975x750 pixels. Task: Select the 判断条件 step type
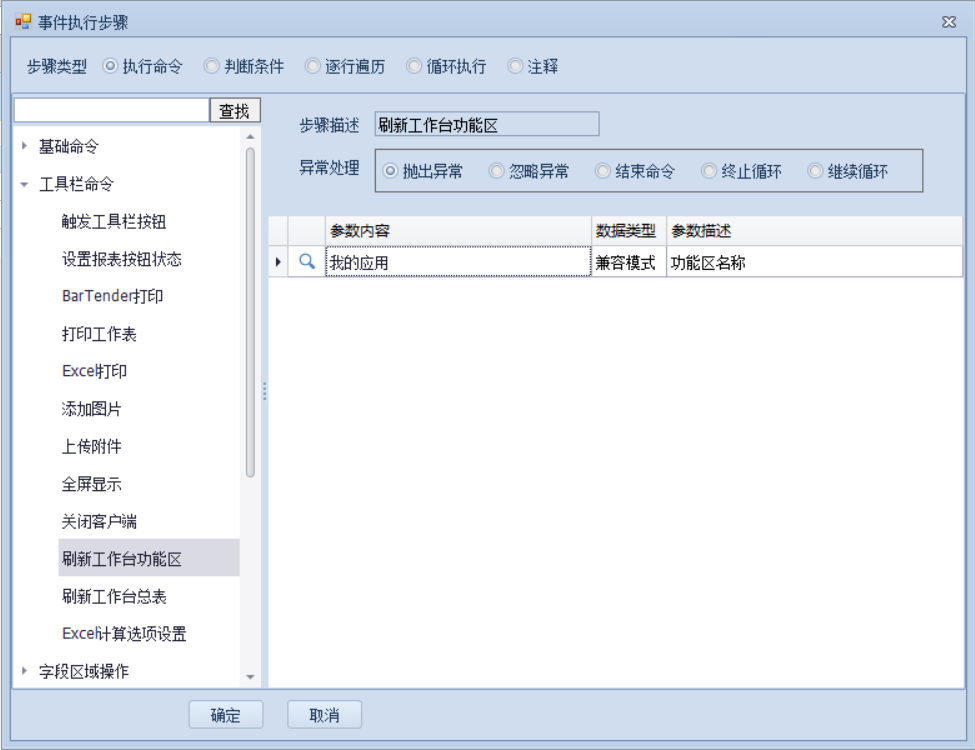point(211,67)
